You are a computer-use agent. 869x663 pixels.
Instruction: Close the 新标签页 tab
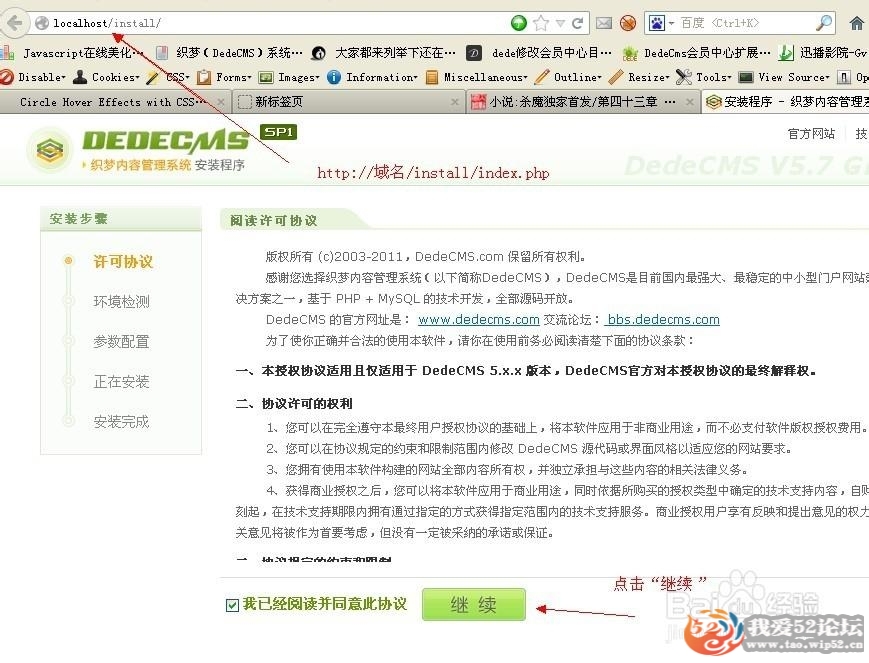[454, 102]
